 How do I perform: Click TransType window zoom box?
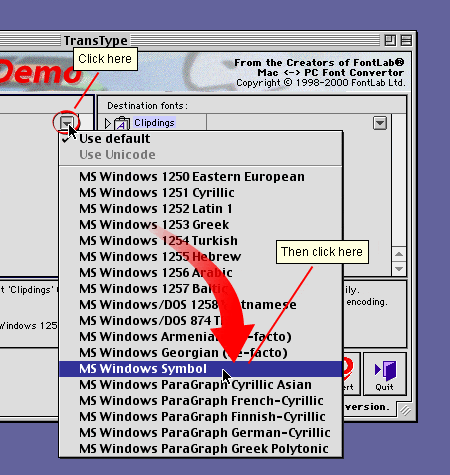[390, 41]
